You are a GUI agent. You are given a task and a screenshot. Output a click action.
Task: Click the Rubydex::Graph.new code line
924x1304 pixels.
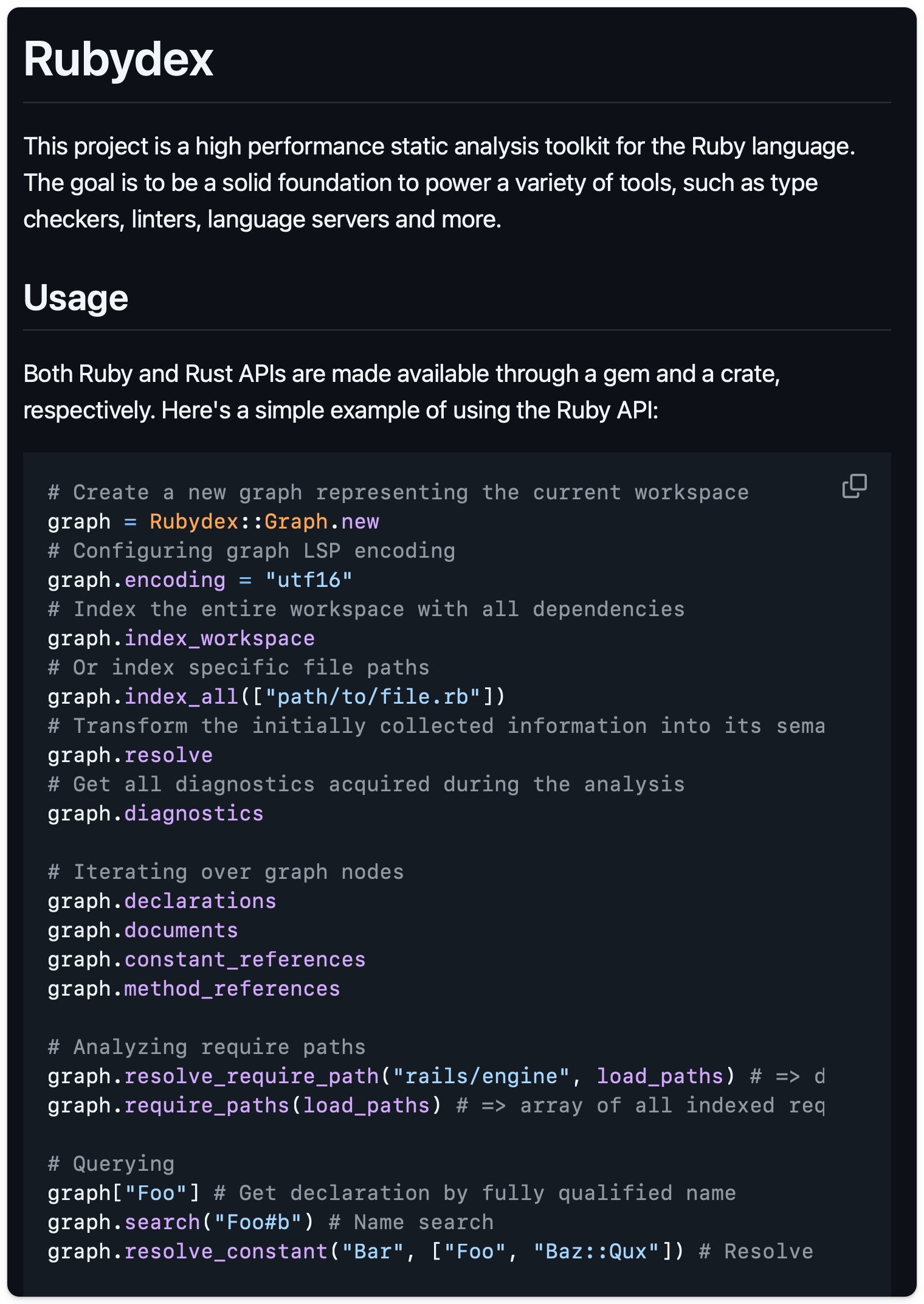pyautogui.click(x=213, y=522)
